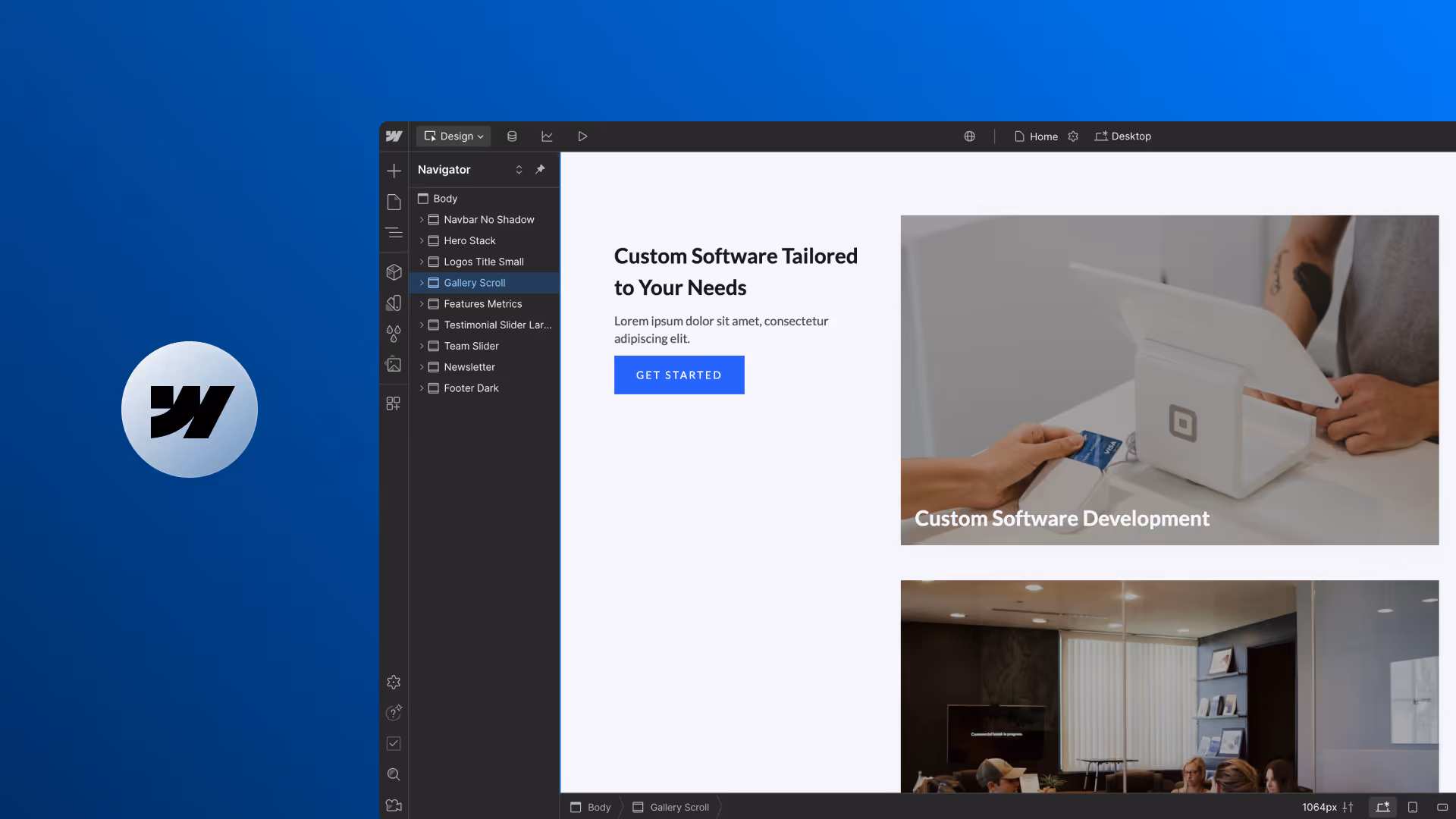Open the Components cube icon
Screen dimensions: 1456x819
pyautogui.click(x=394, y=272)
